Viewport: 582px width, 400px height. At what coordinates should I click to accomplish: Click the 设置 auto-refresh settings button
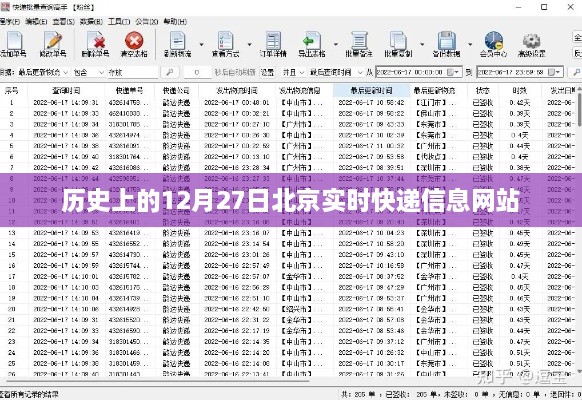pyautogui.click(x=267, y=72)
